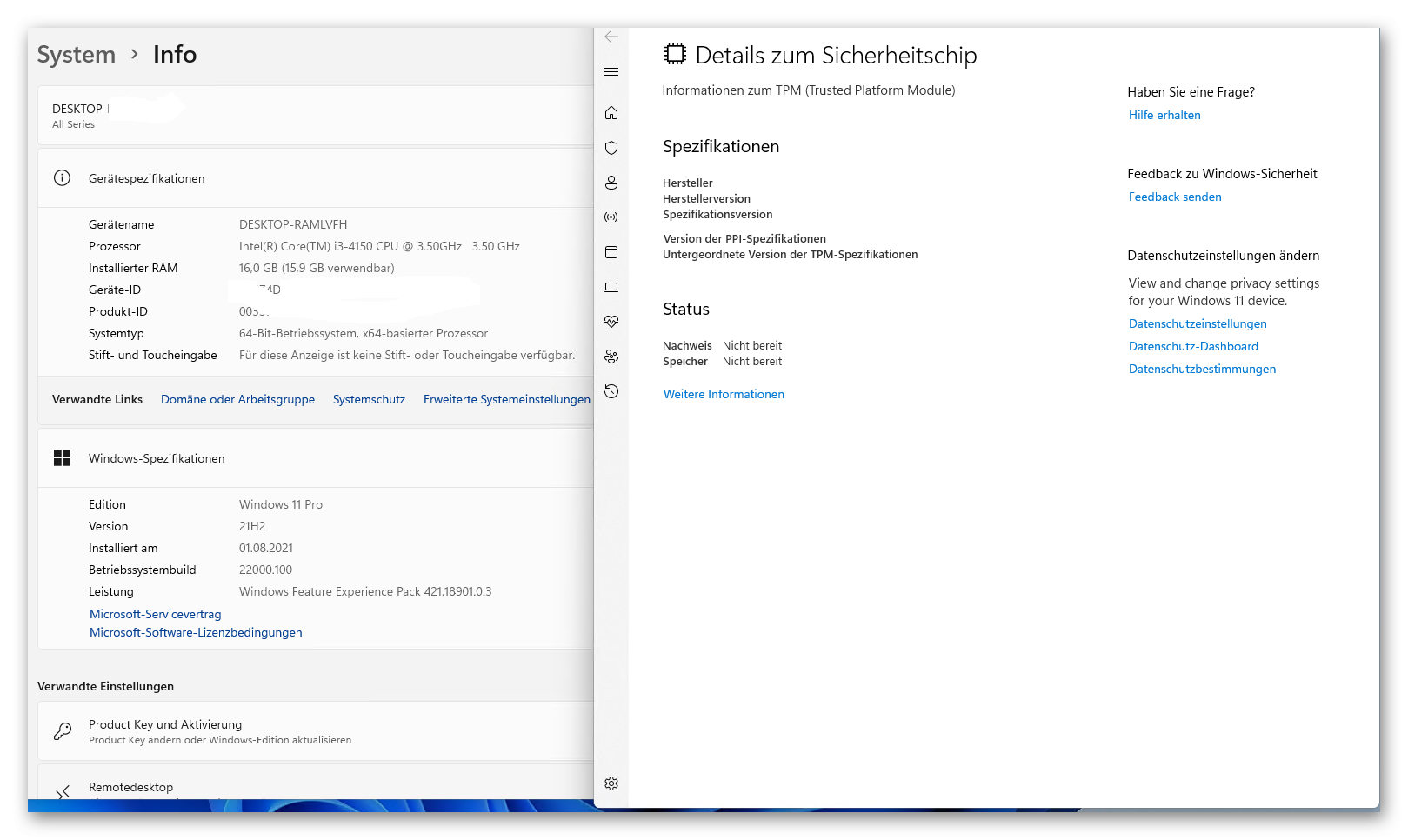1408x840 pixels.
Task: Open the Datenschutzbestimmungen link
Action: click(1202, 369)
